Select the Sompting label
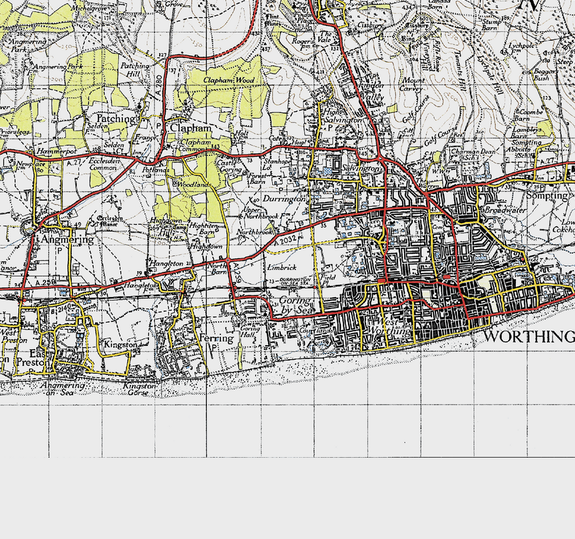575x539 pixels. [547, 196]
